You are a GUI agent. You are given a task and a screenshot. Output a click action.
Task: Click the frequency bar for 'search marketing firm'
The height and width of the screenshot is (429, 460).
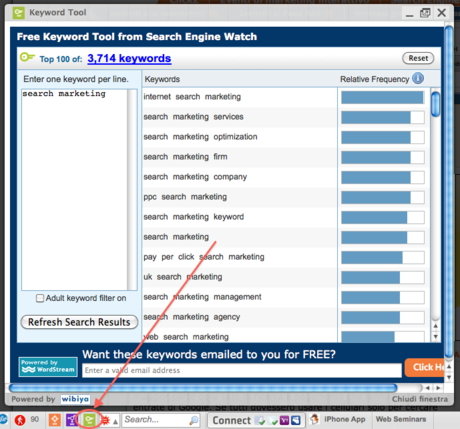(x=383, y=157)
